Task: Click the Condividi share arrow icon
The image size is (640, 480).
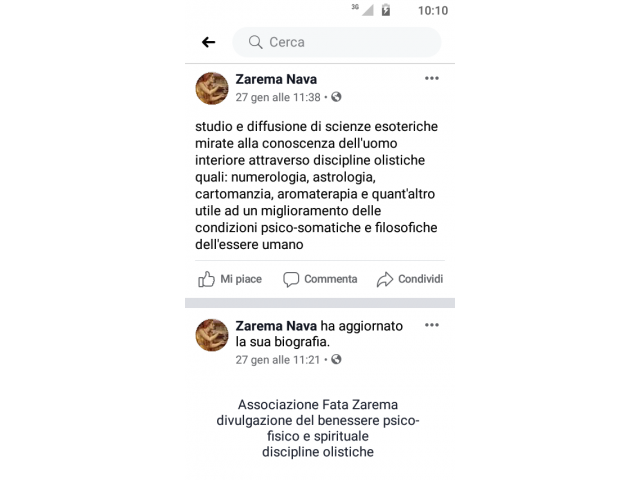Action: coord(385,280)
